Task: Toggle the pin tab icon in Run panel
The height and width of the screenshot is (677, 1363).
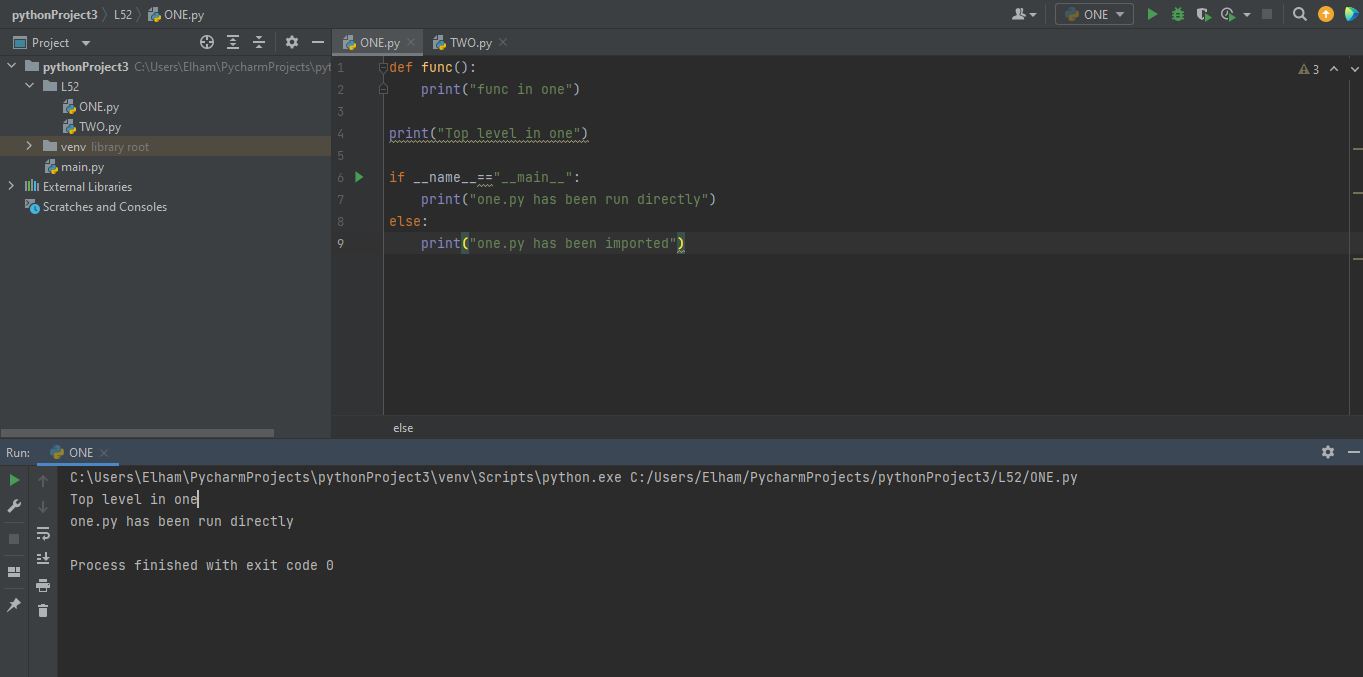Action: pyautogui.click(x=14, y=605)
